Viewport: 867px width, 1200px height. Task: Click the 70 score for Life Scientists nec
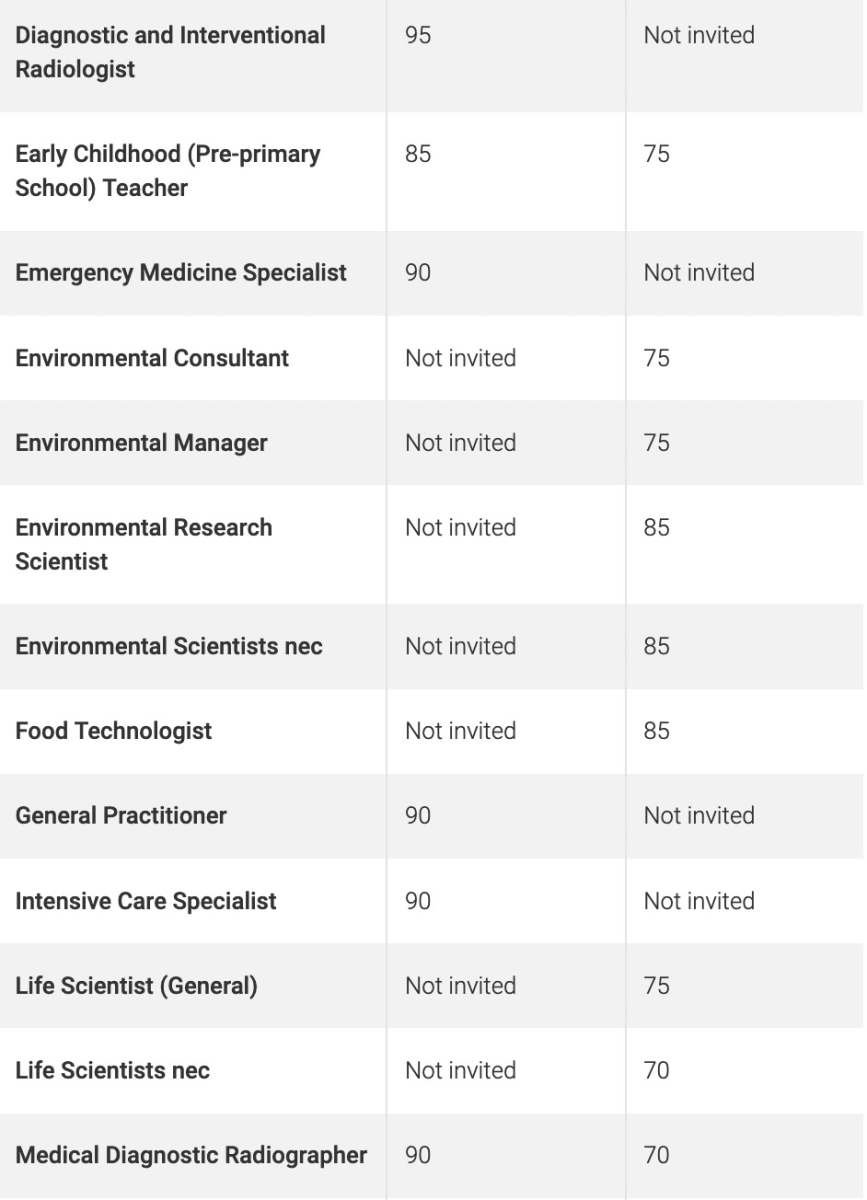click(x=657, y=1070)
